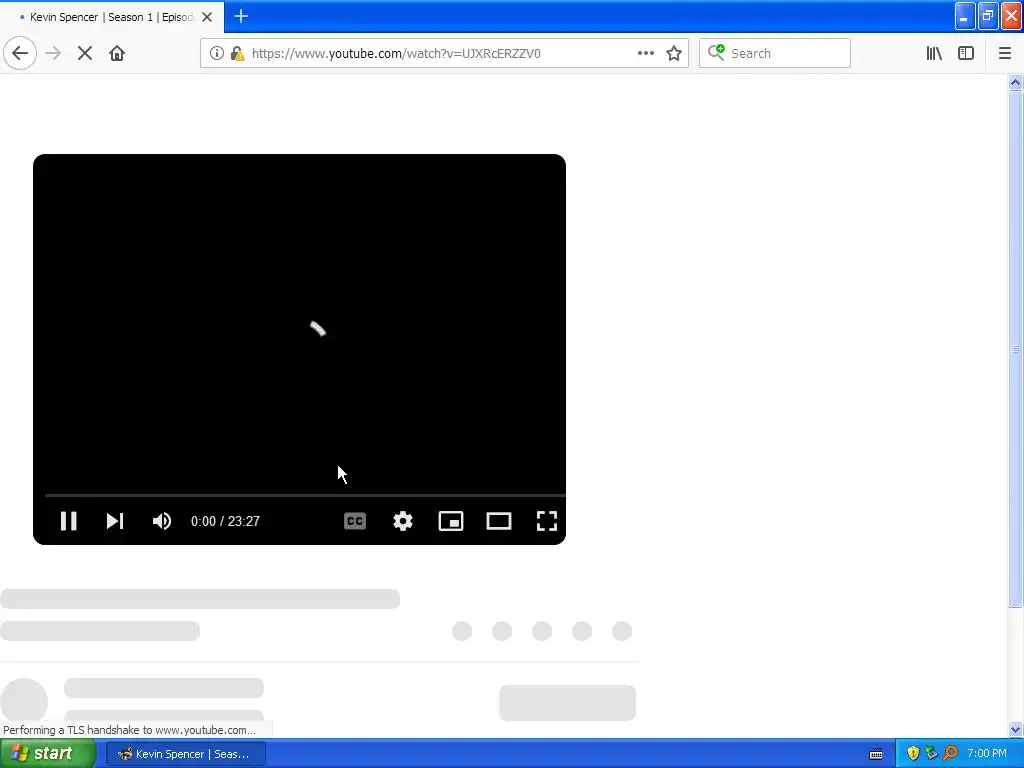This screenshot has width=1024, height=768.
Task: Skip to the next video
Action: (115, 521)
